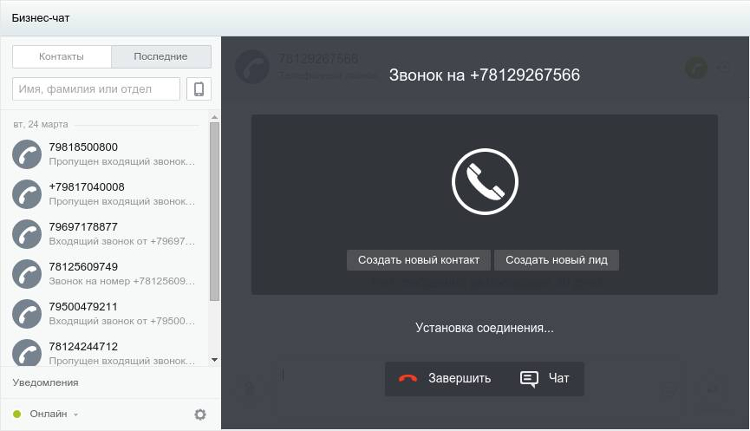The width and height of the screenshot is (750, 431).
Task: Click phone avatar for 79500479211
Action: click(x=27, y=314)
